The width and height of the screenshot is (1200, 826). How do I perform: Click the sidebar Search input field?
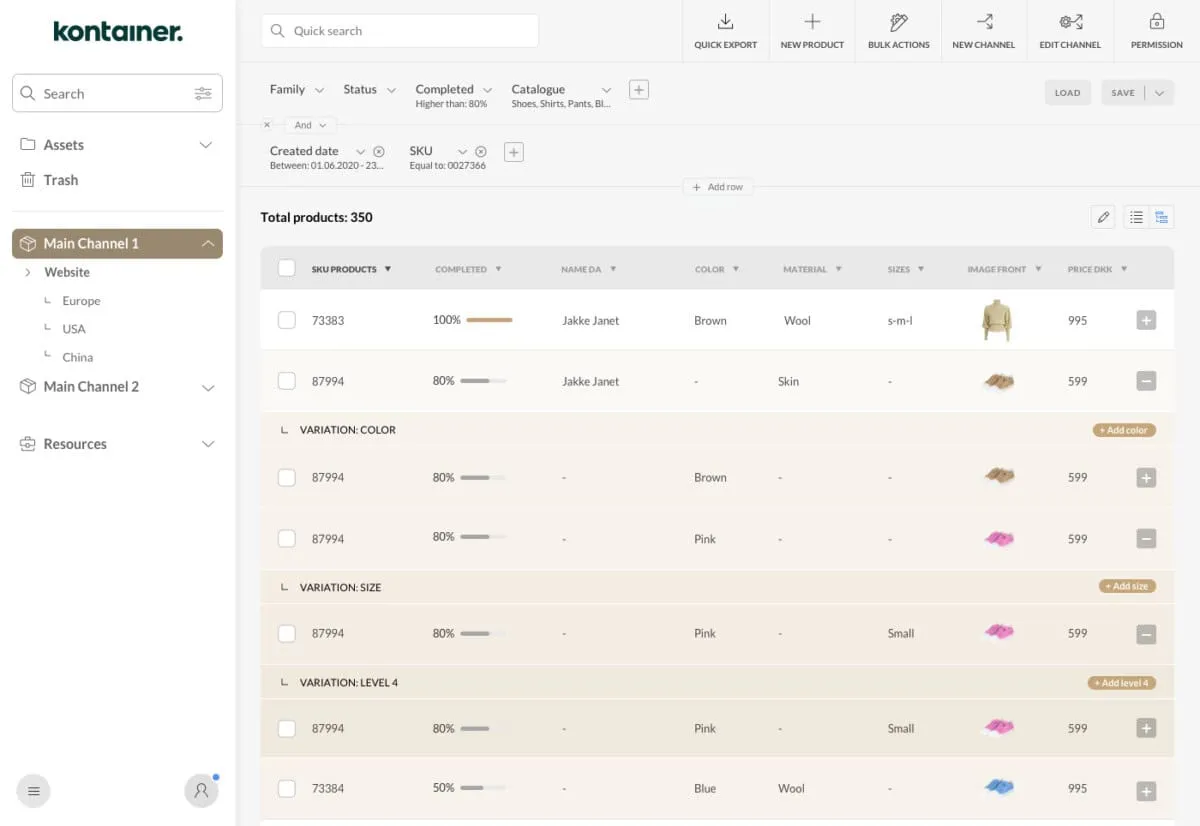[117, 93]
